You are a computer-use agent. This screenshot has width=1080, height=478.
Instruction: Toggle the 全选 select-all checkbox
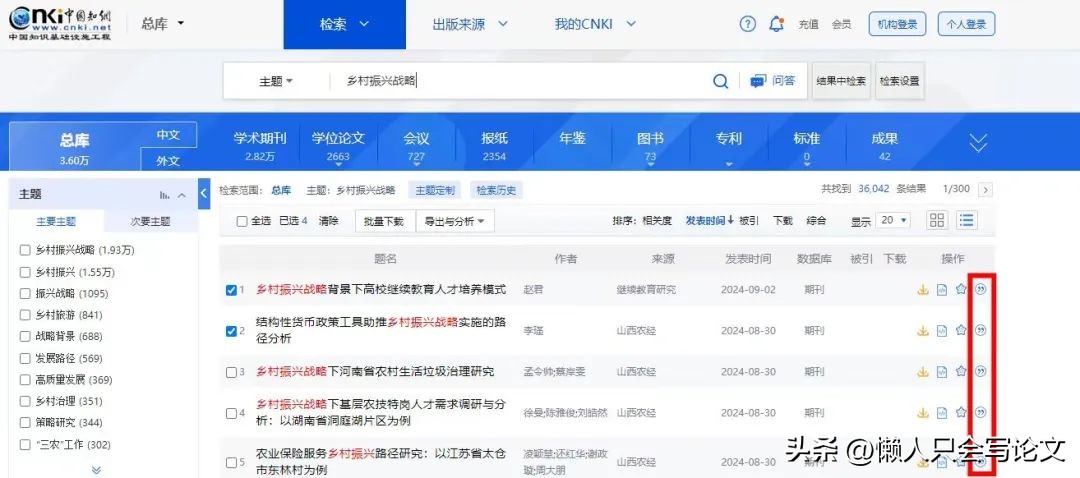(242, 221)
